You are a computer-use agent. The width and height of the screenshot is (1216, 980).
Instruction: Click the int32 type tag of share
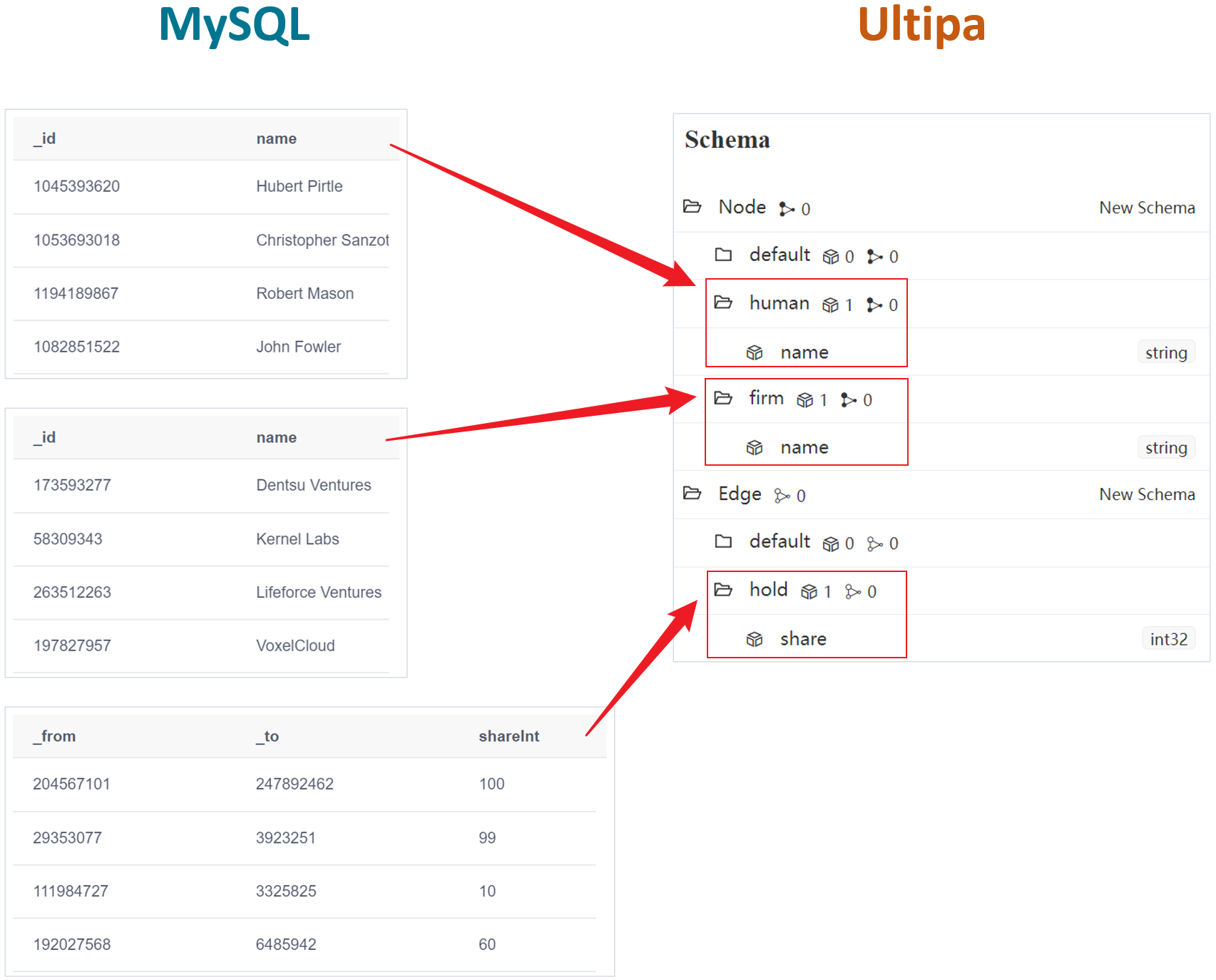pos(1168,638)
